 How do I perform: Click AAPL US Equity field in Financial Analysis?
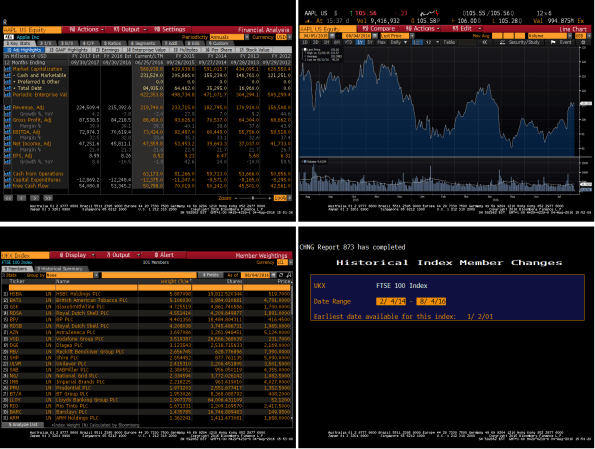(x=32, y=30)
